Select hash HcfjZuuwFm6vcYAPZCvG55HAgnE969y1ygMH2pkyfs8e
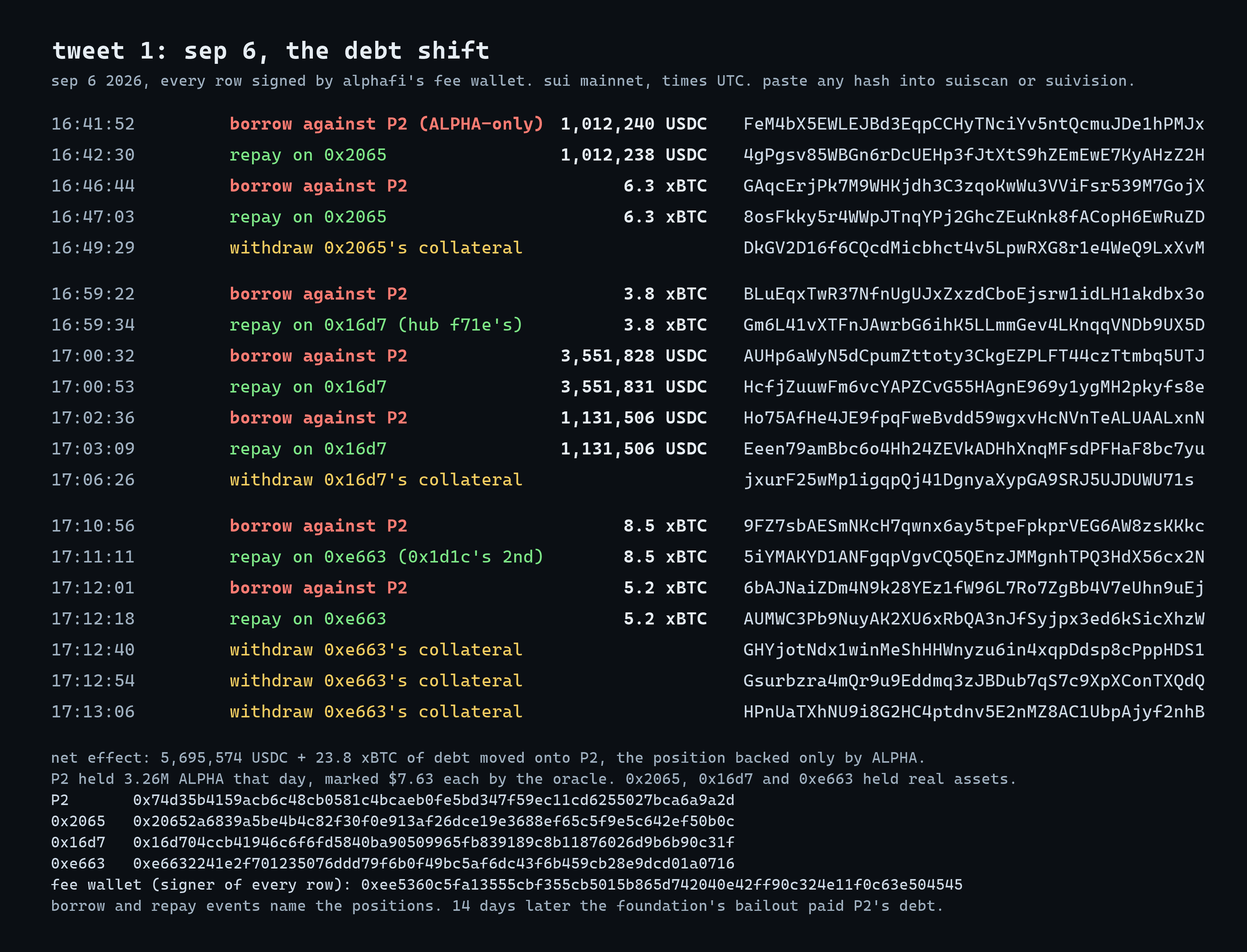This screenshot has width=1247, height=952. pyautogui.click(x=974, y=387)
